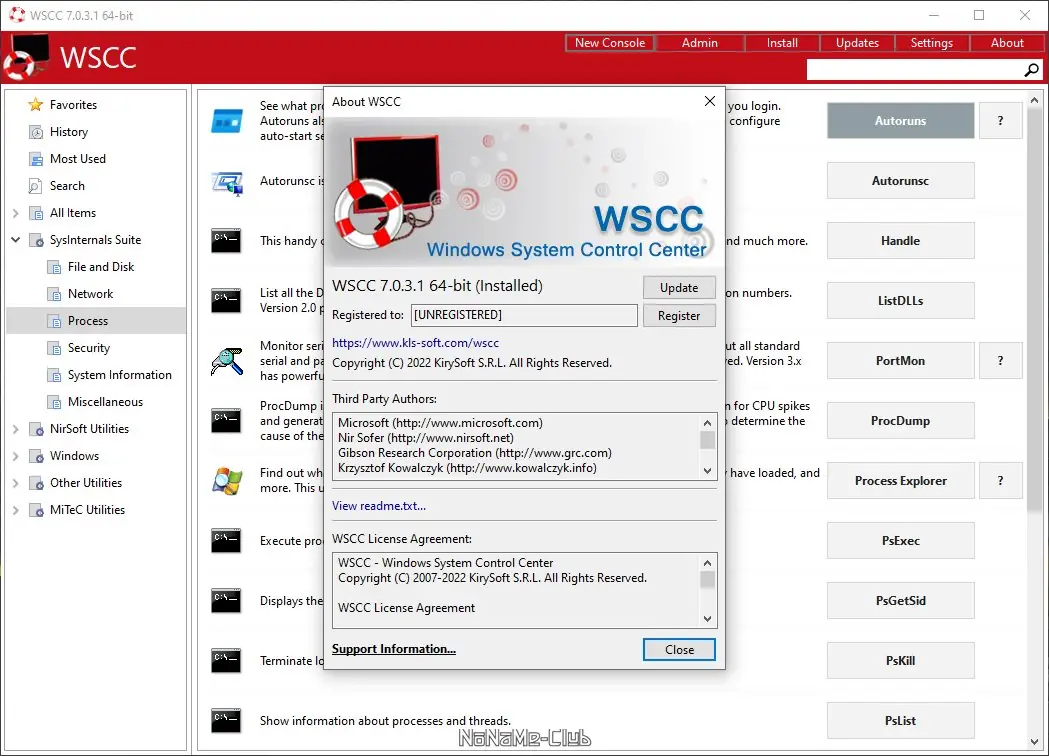Click the Handle console icon
This screenshot has width=1049, height=756.
[x=226, y=241]
